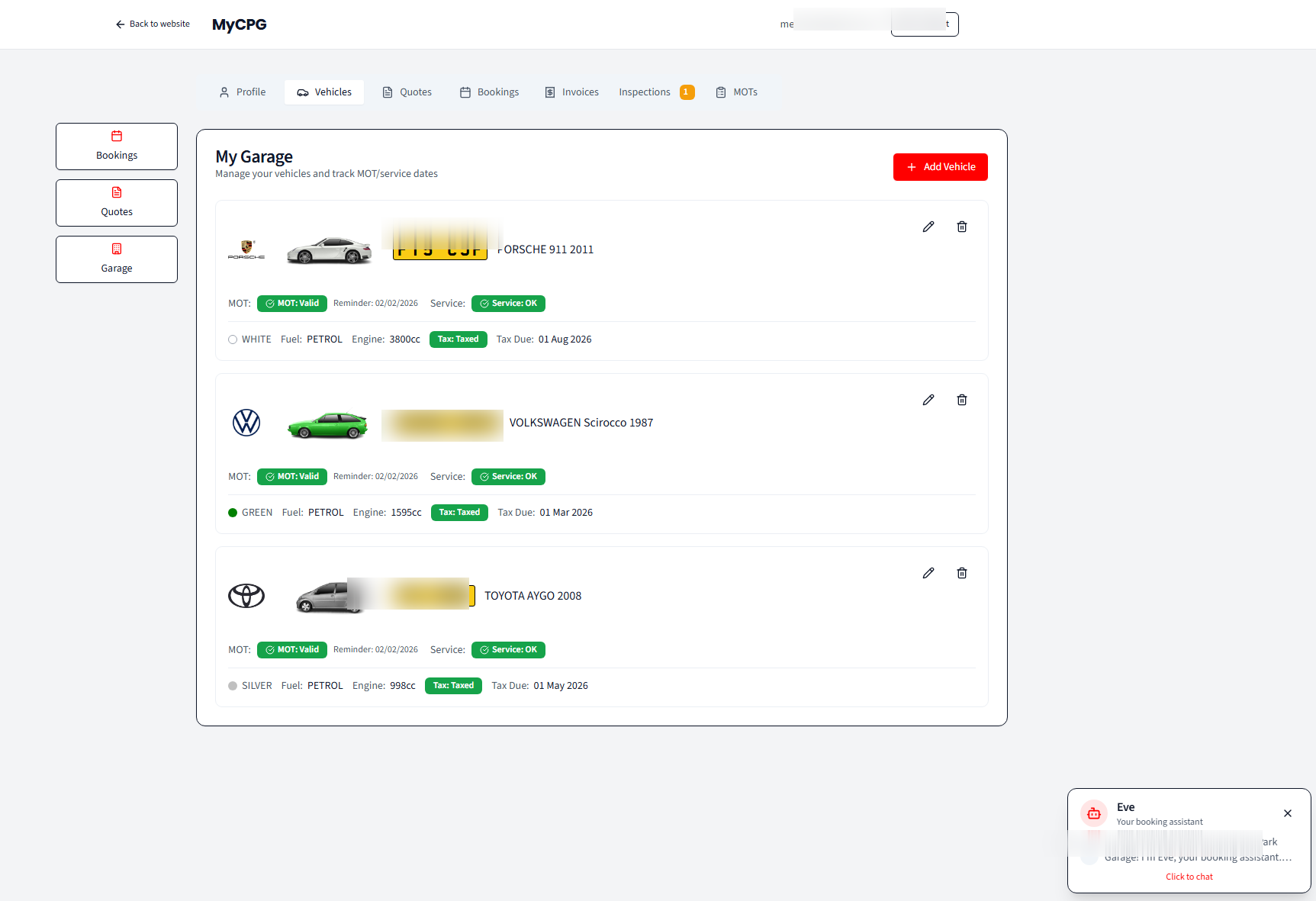
Task: Open the Garage sidebar button
Action: pyautogui.click(x=117, y=259)
